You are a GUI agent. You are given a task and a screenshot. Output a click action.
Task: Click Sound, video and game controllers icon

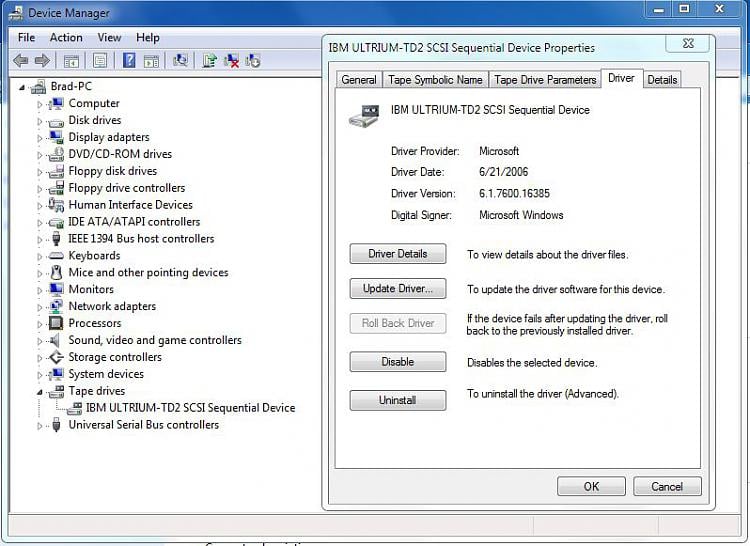tap(55, 340)
